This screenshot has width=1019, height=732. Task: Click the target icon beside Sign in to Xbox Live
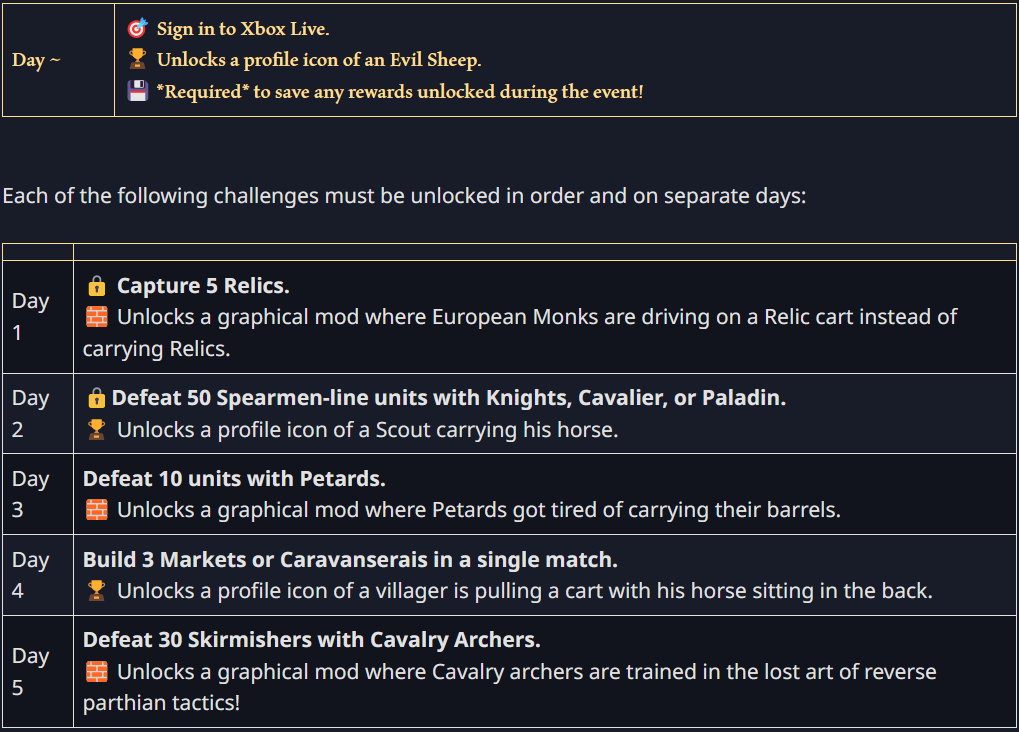(137, 28)
